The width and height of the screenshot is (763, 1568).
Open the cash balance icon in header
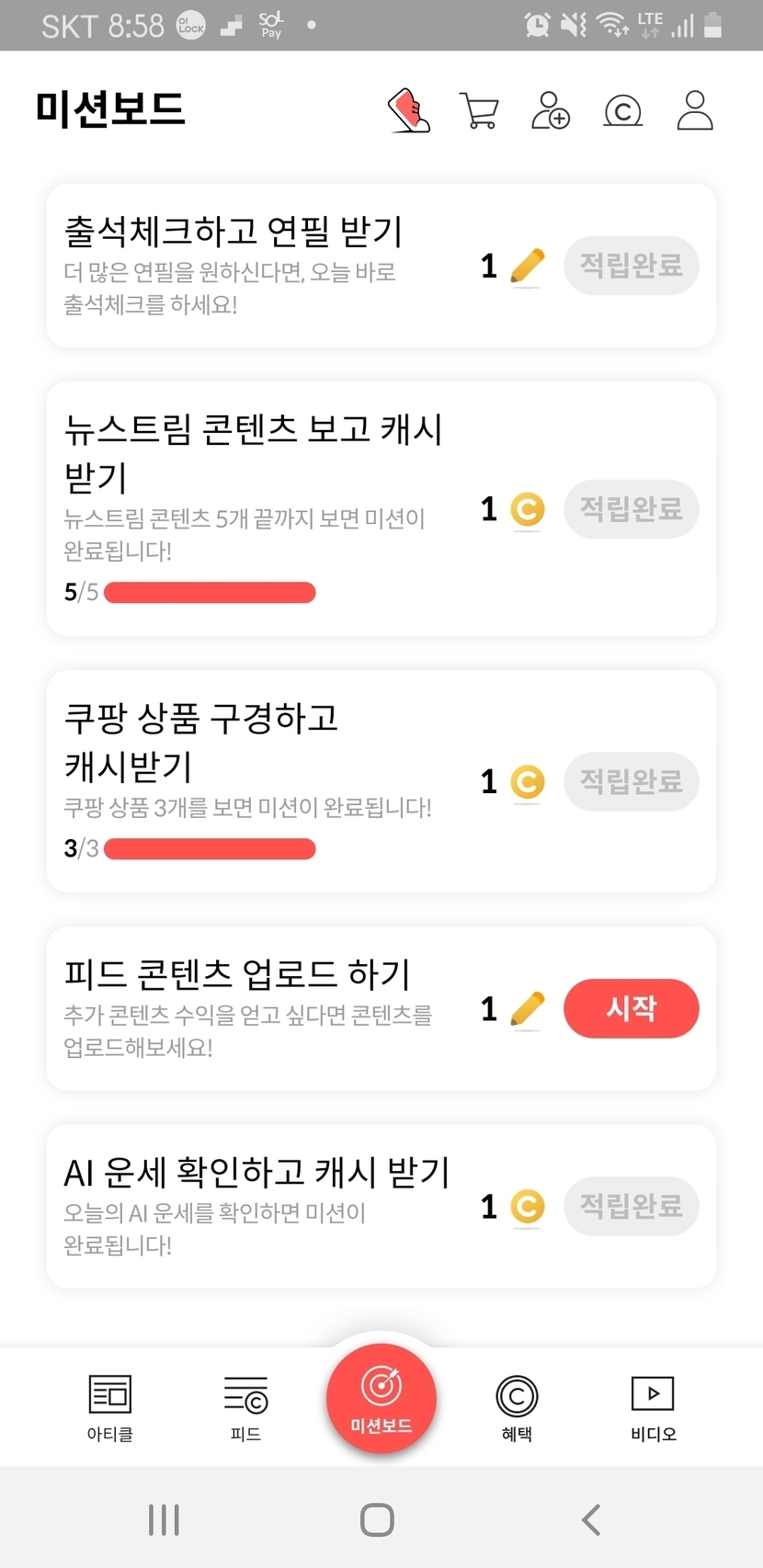click(x=622, y=111)
